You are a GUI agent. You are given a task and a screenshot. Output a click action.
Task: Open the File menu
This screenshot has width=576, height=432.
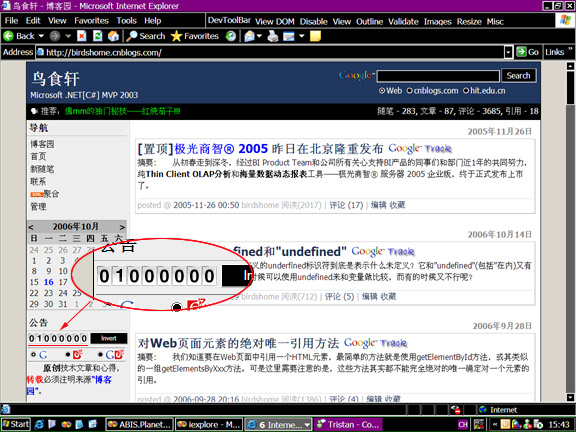click(x=11, y=21)
